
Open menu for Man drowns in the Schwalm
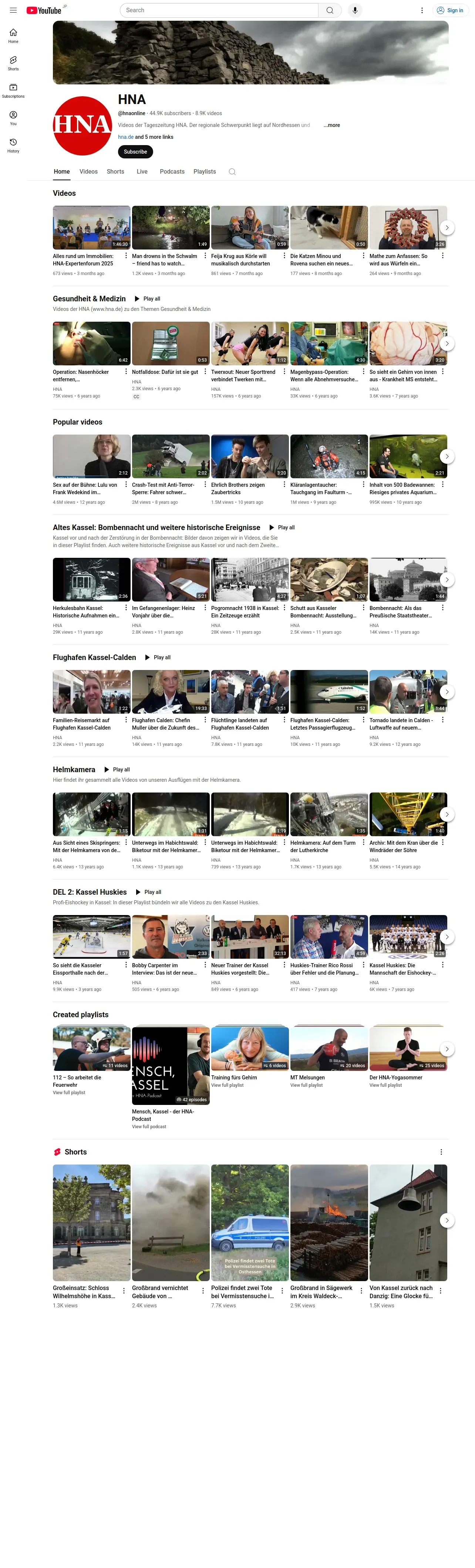205,256
